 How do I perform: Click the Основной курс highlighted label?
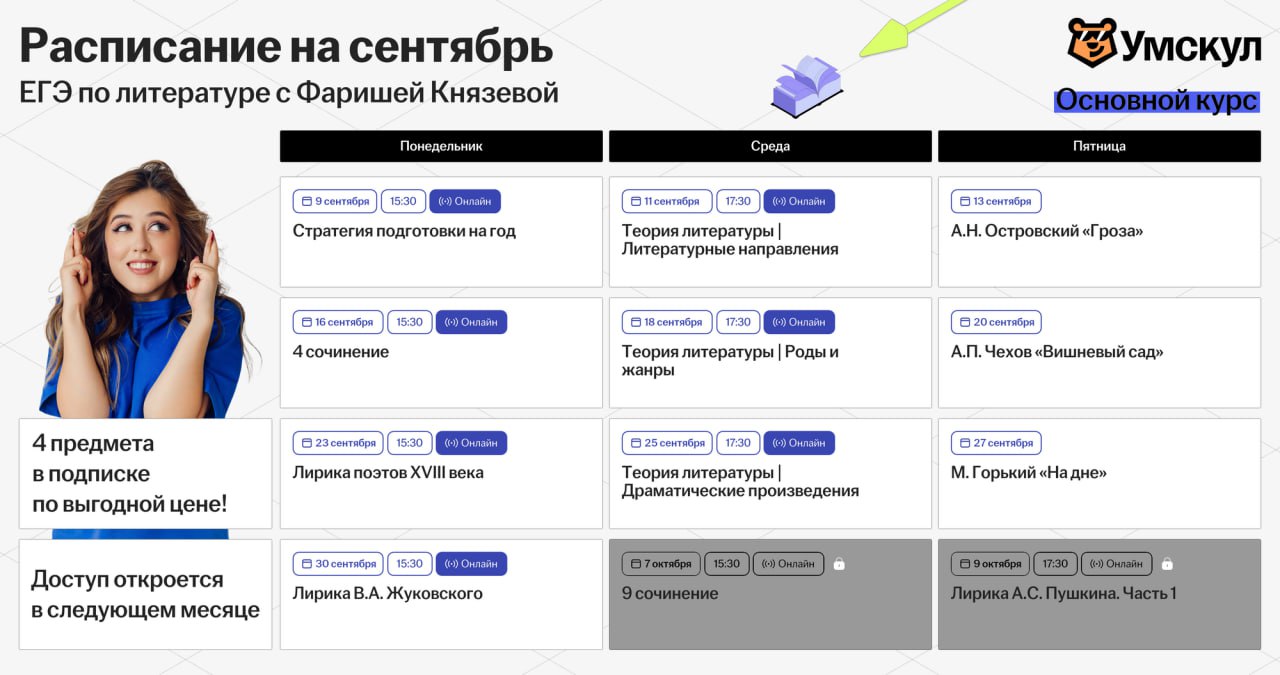[x=1156, y=101]
